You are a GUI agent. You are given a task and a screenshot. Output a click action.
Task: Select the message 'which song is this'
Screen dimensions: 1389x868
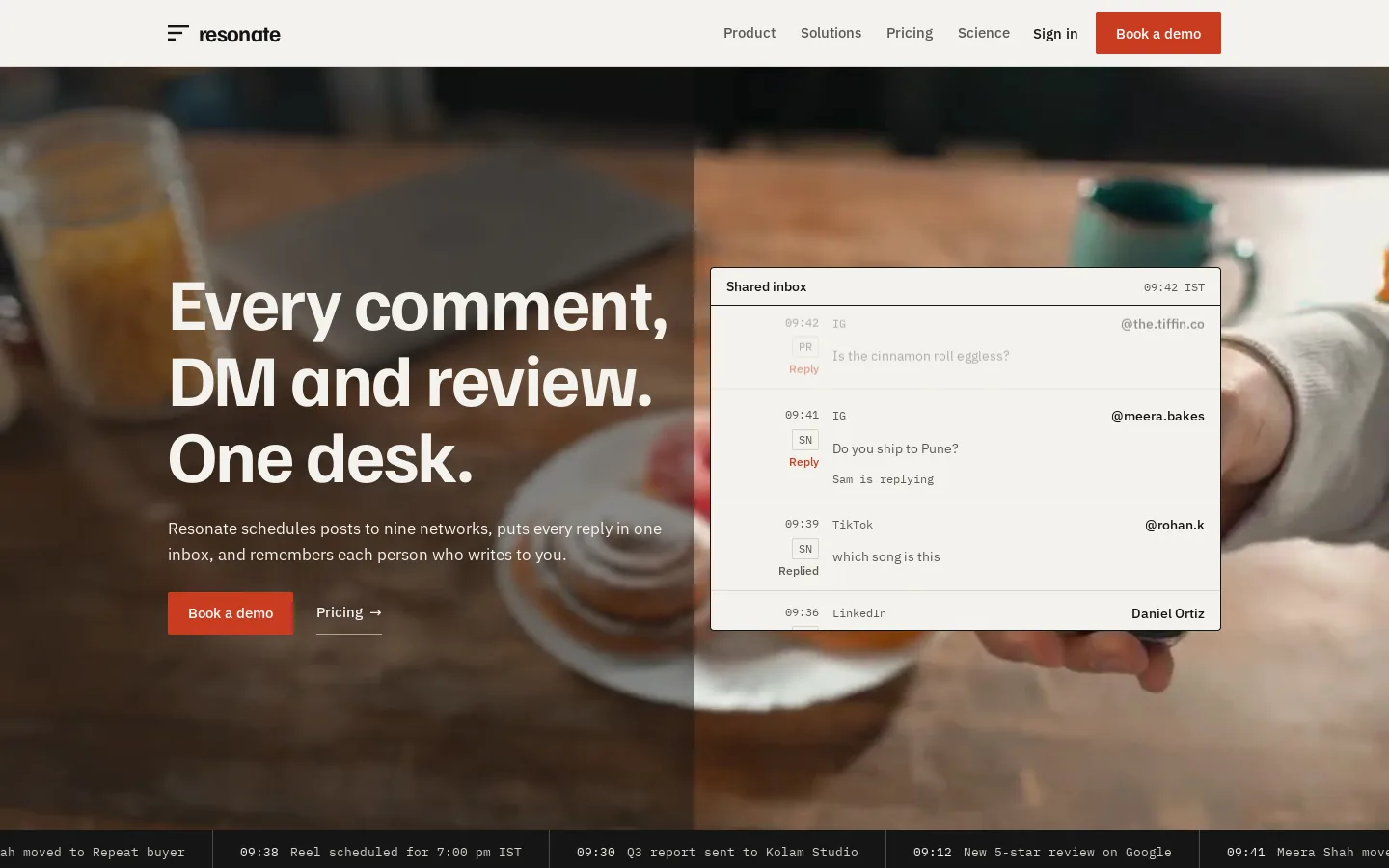[x=886, y=556]
